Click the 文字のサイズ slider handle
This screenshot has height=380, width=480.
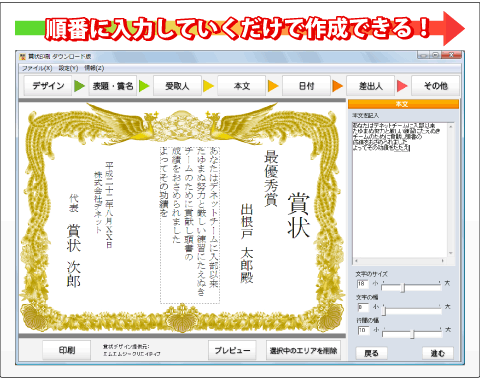[x=403, y=288]
